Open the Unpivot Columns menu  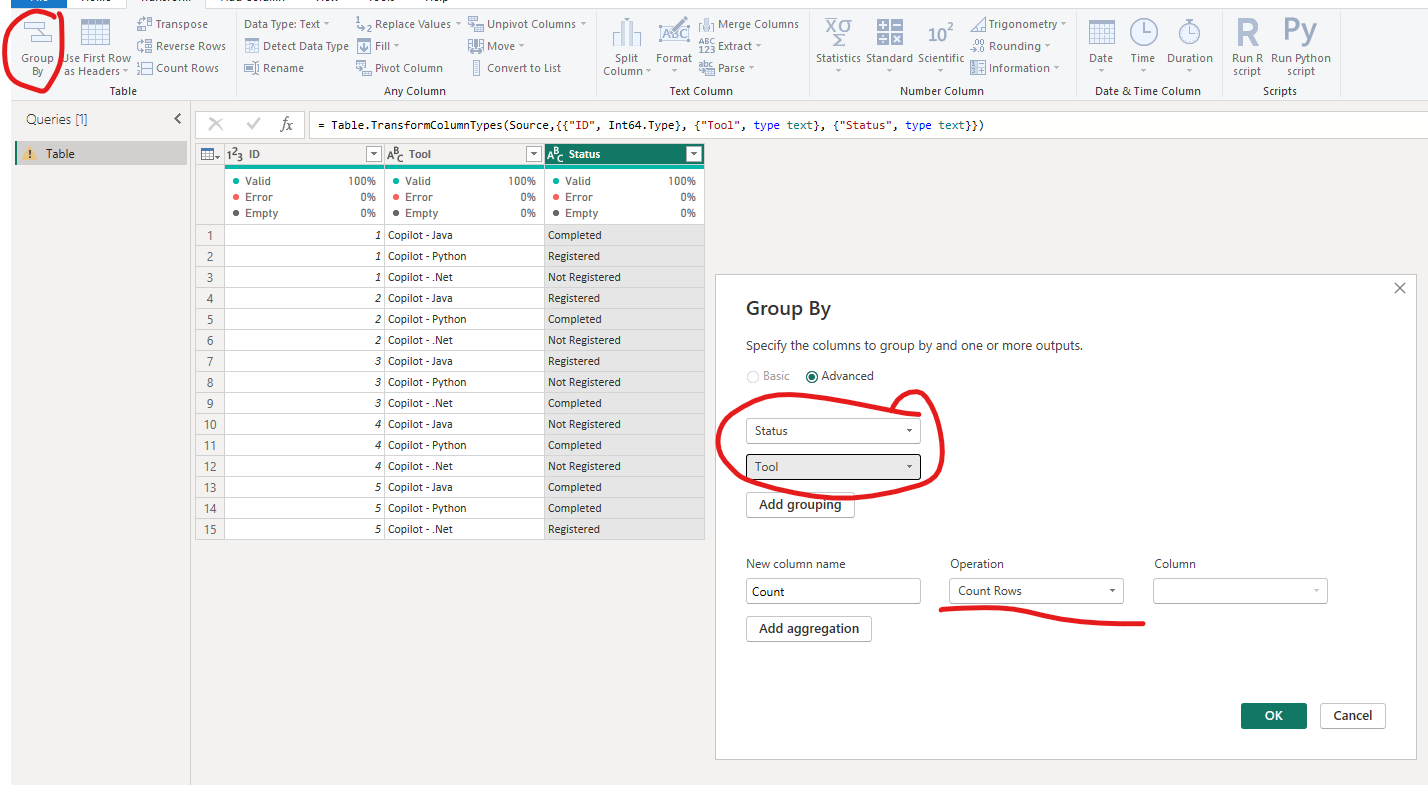(x=526, y=24)
